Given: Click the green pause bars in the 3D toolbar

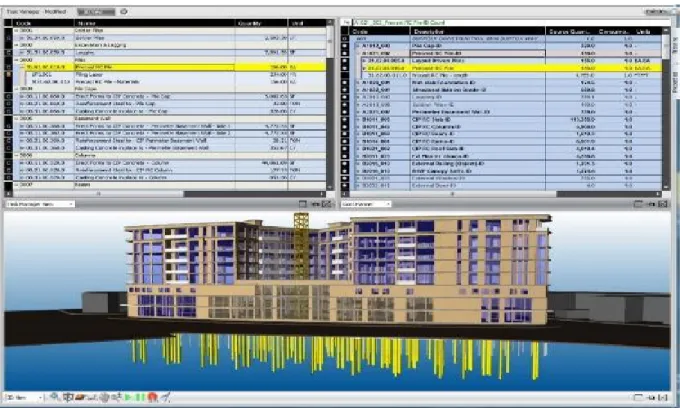Looking at the screenshot, I should click(x=140, y=397).
